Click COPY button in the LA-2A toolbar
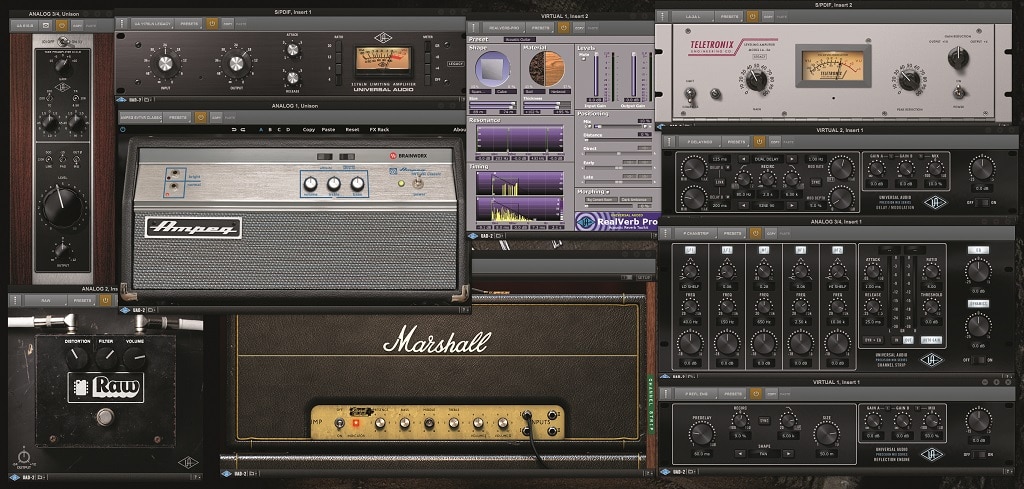The image size is (1024, 489). click(x=766, y=16)
